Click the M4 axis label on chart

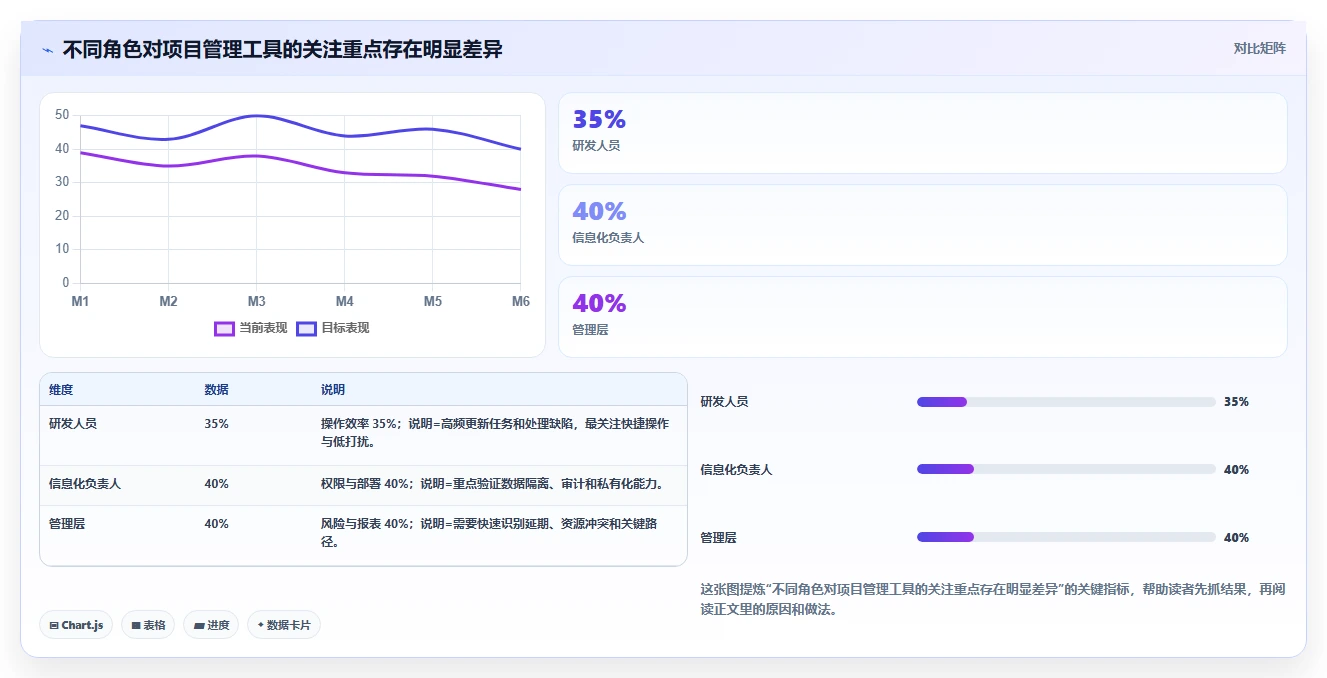(344, 301)
